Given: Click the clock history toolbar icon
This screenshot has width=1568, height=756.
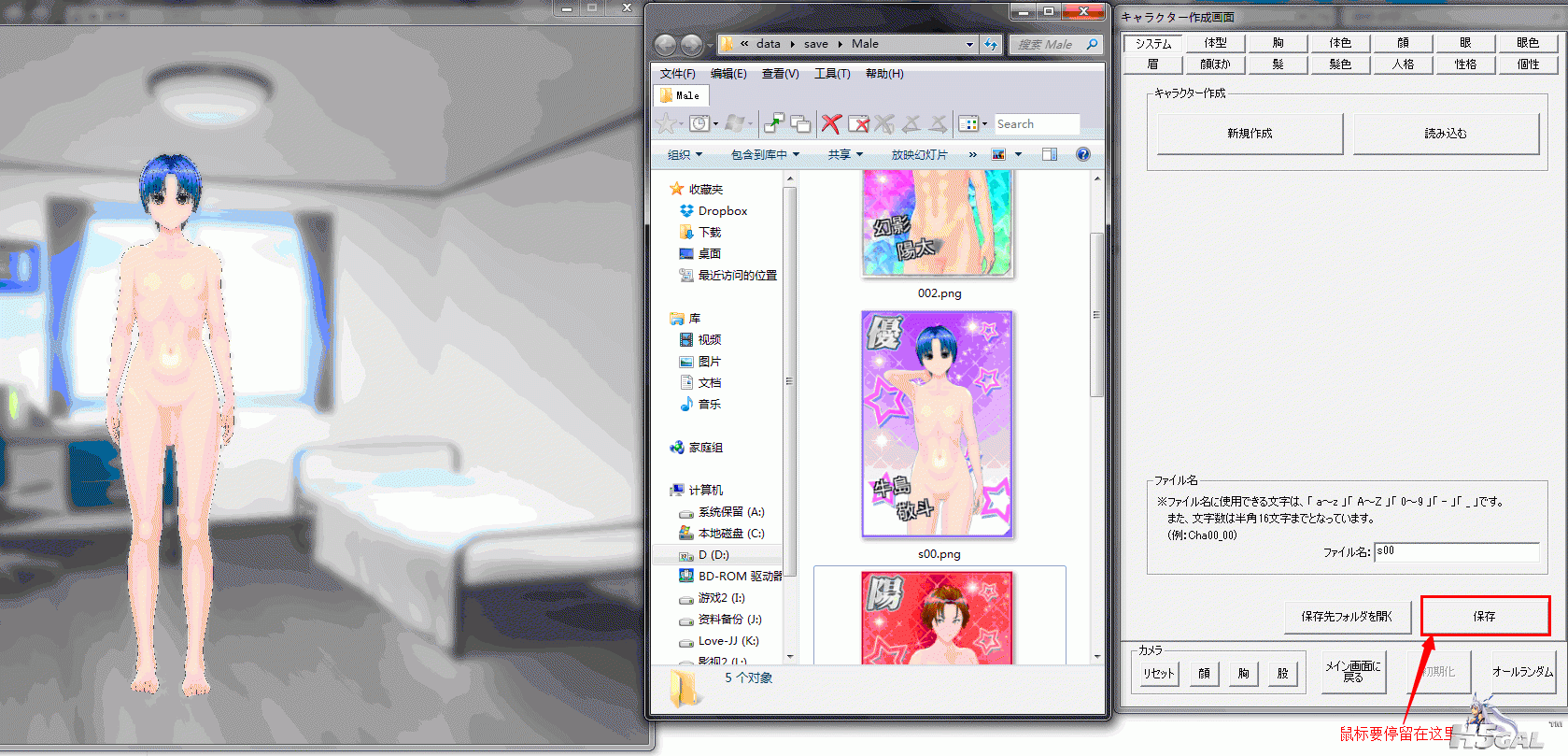Looking at the screenshot, I should [x=699, y=123].
